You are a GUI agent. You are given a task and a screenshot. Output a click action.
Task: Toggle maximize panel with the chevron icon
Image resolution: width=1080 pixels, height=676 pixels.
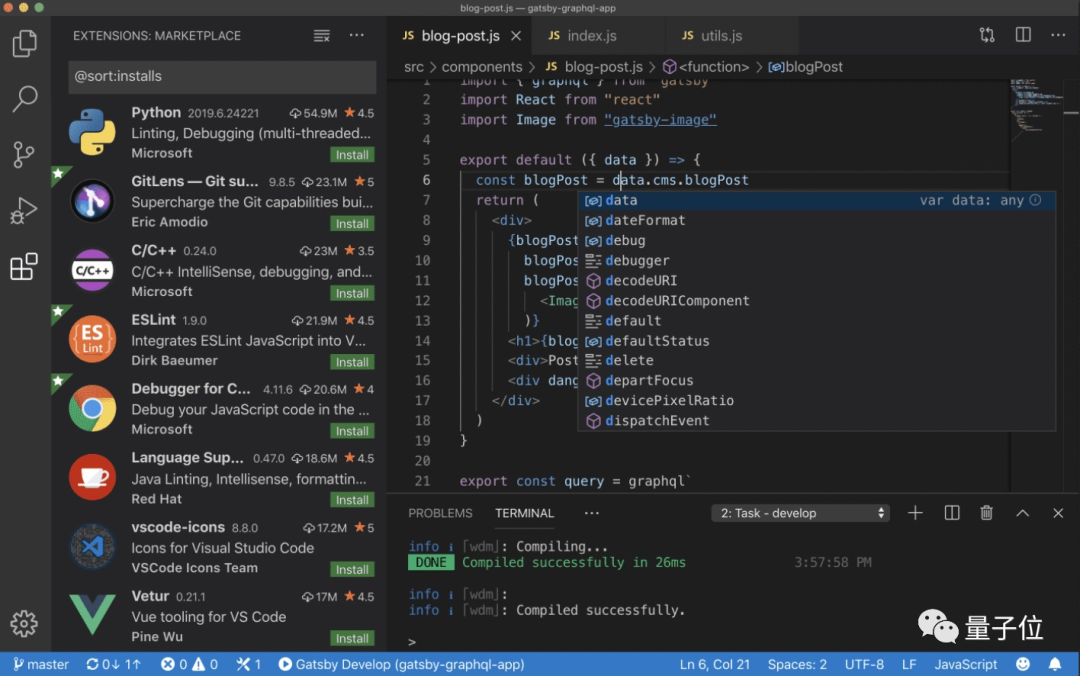tap(1022, 512)
